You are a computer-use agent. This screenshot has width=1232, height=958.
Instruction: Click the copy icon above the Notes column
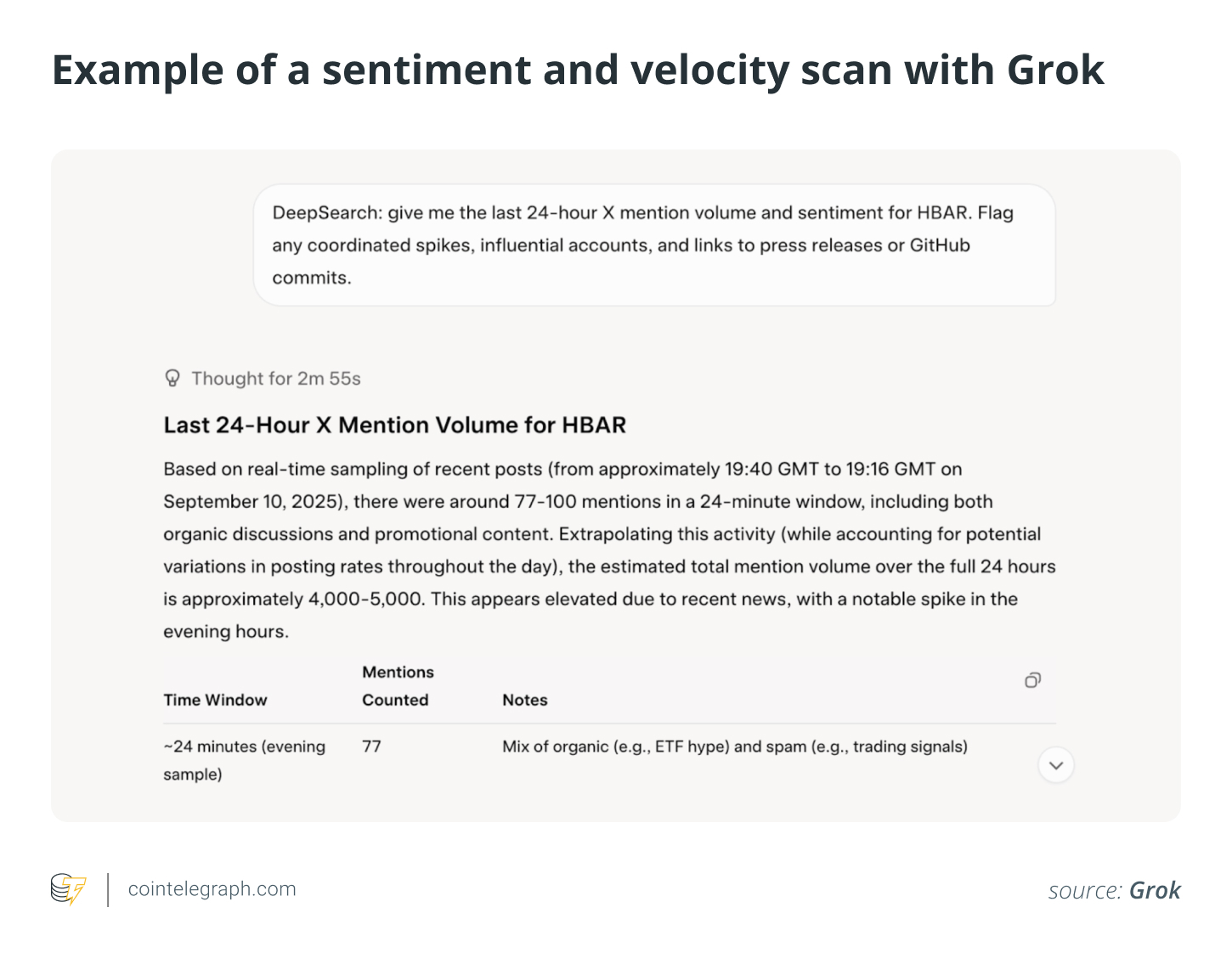point(1032,680)
